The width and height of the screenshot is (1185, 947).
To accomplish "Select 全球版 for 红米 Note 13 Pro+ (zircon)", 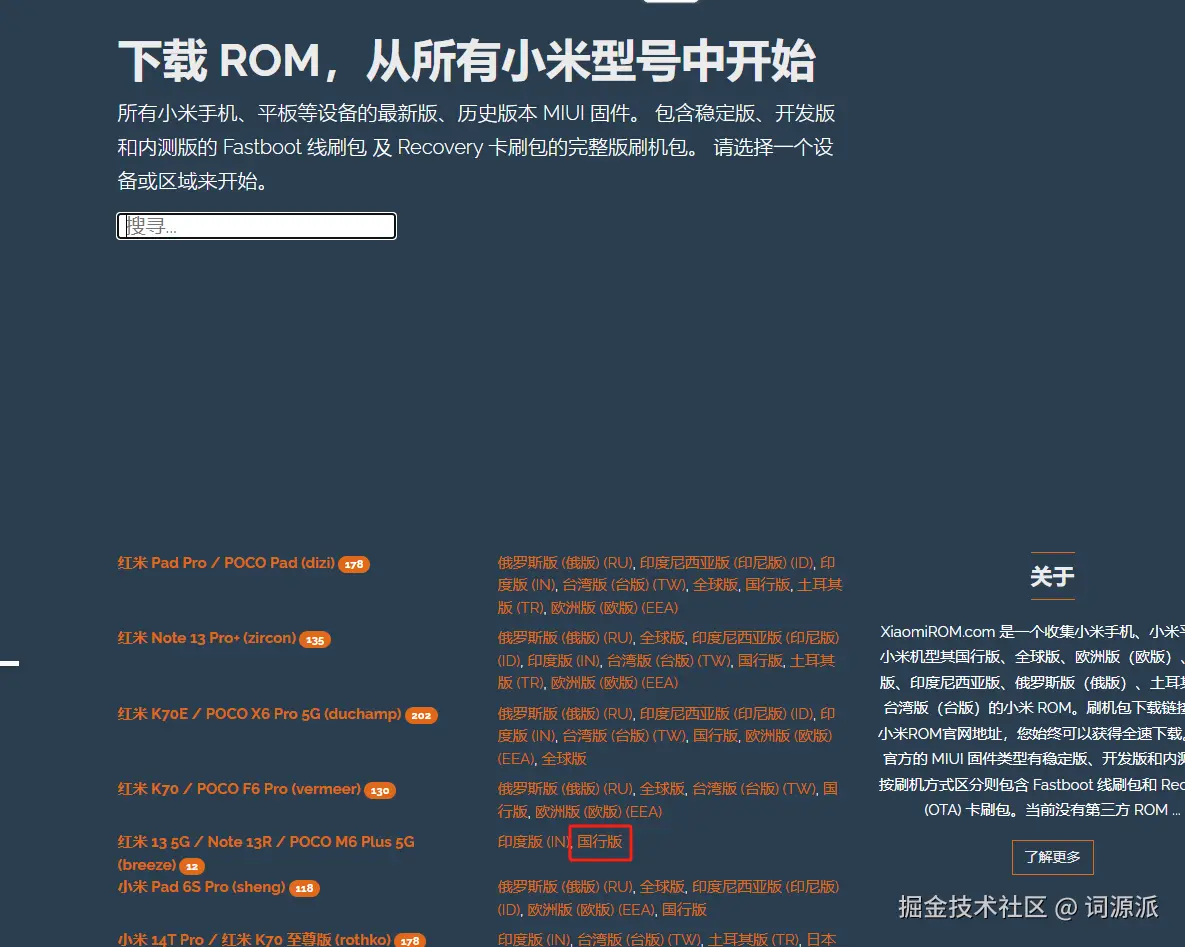I will 662,638.
